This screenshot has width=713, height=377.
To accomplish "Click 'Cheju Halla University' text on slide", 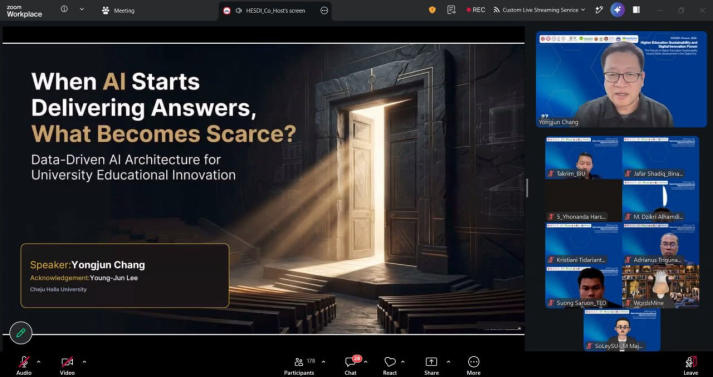I will [x=58, y=289].
